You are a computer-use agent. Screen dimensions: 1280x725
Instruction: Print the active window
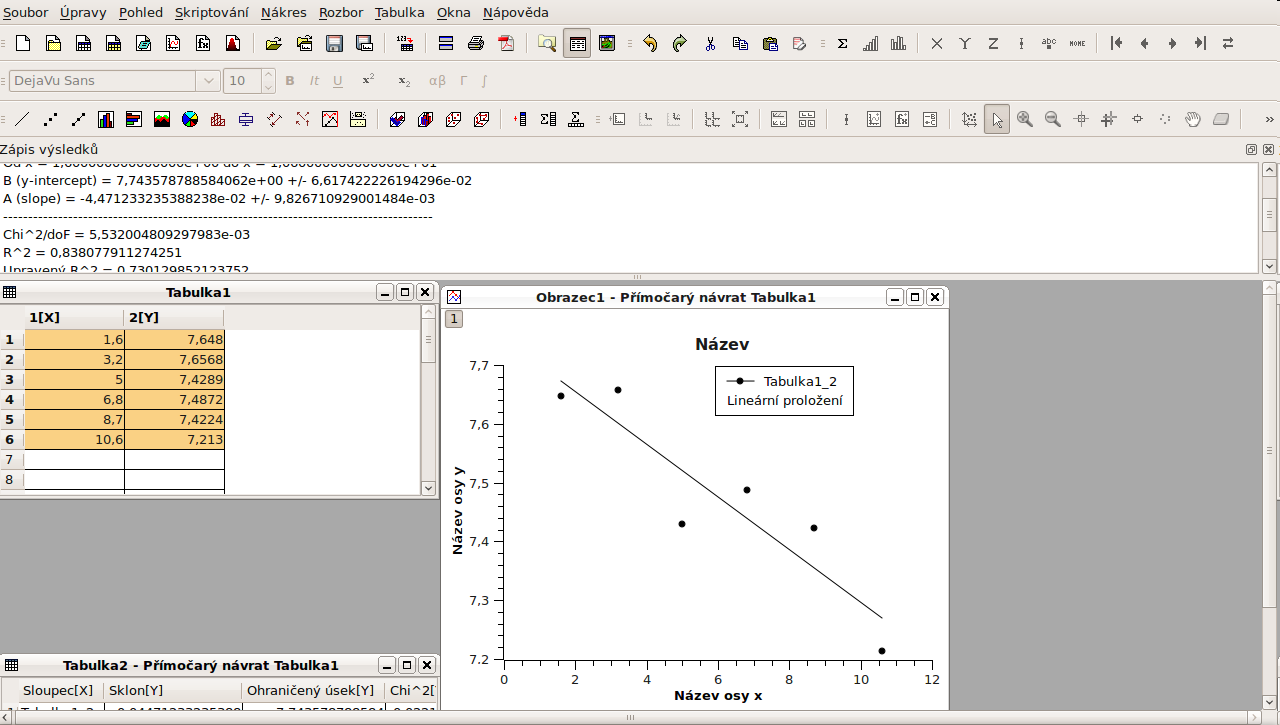click(477, 43)
